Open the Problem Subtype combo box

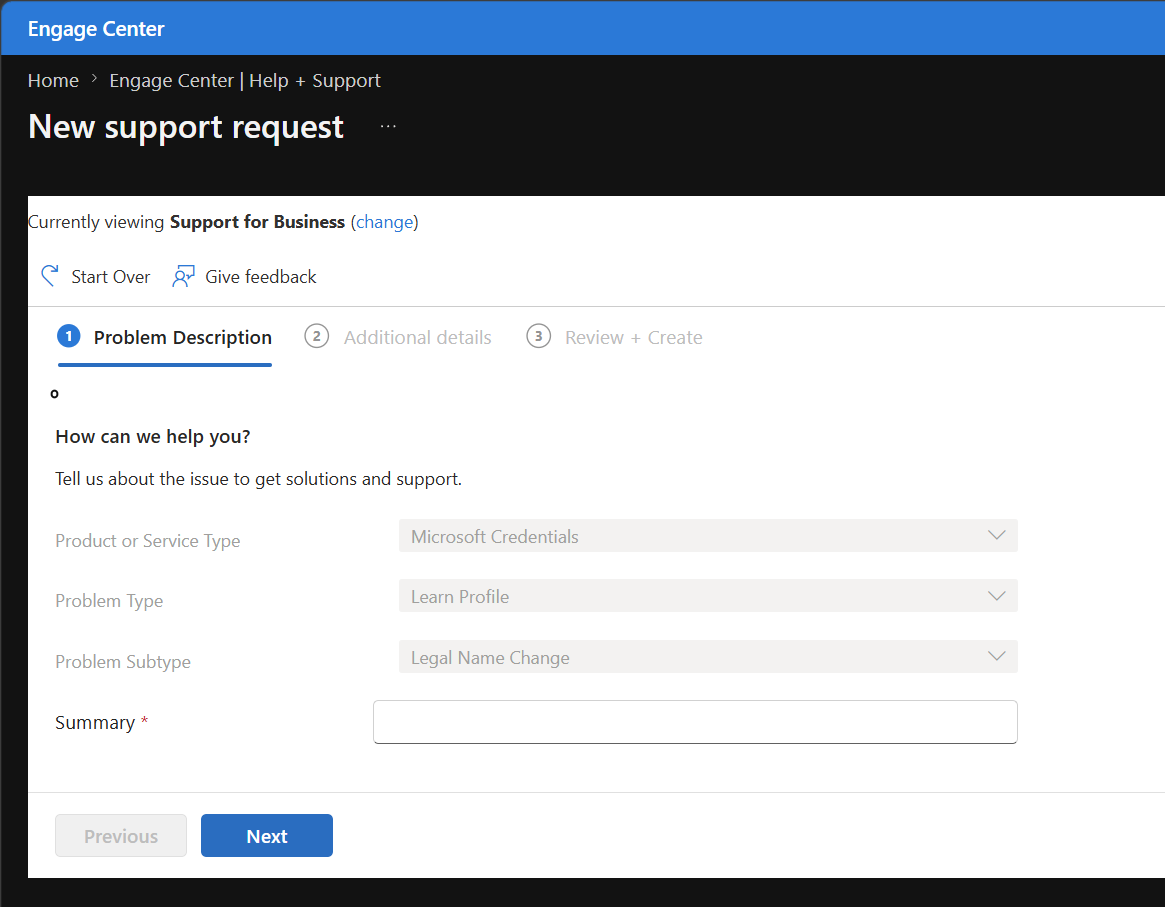pyautogui.click(x=708, y=657)
